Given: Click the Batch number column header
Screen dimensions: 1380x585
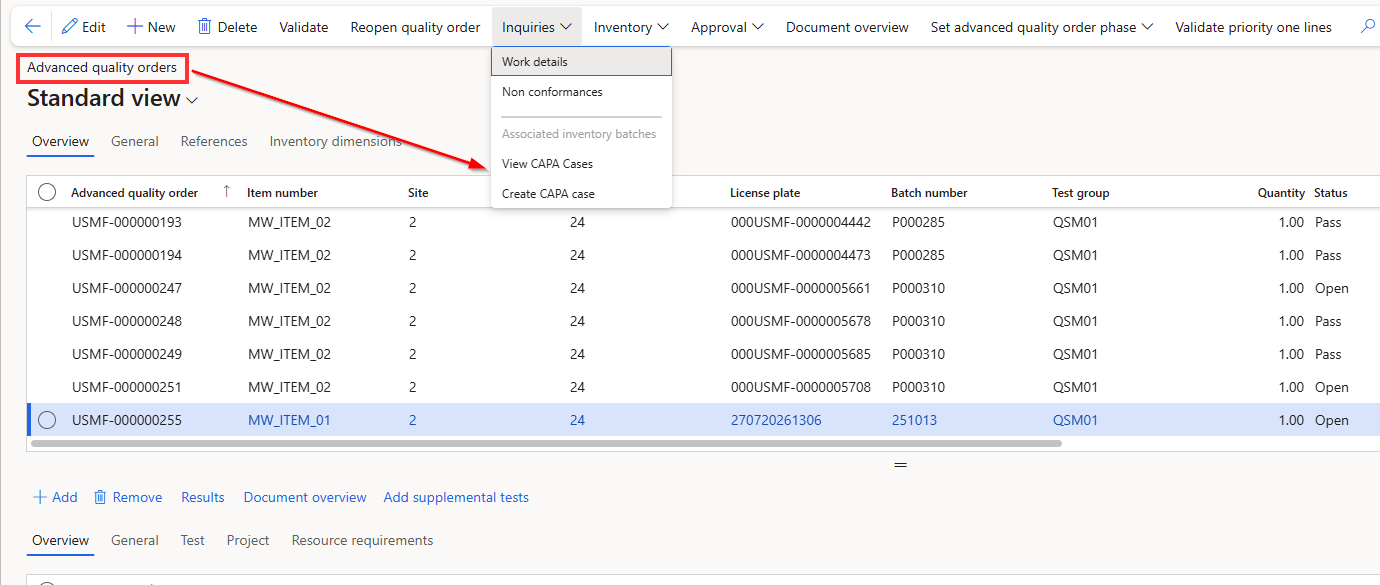Looking at the screenshot, I should 929,192.
